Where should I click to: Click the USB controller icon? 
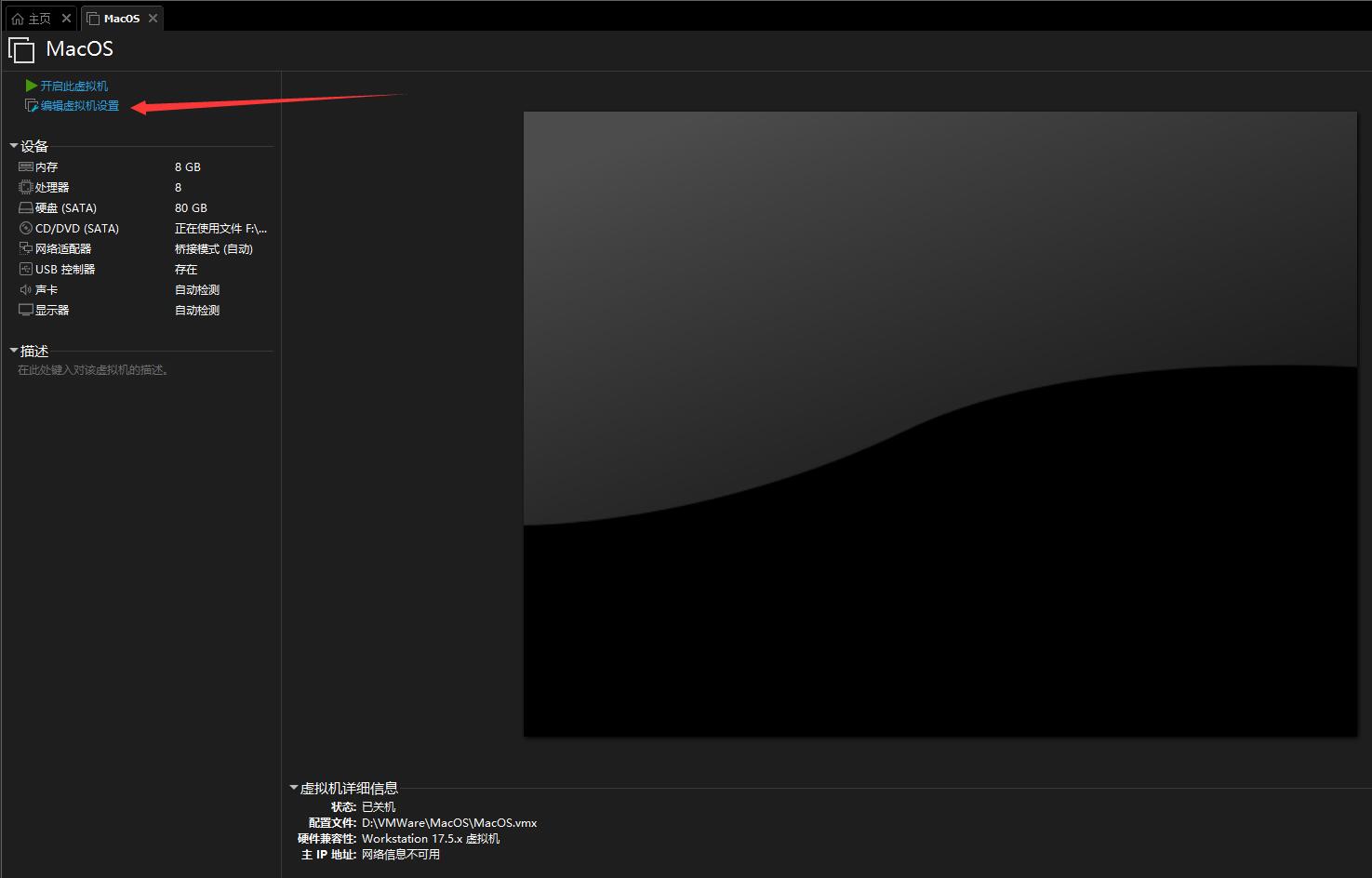coord(26,270)
